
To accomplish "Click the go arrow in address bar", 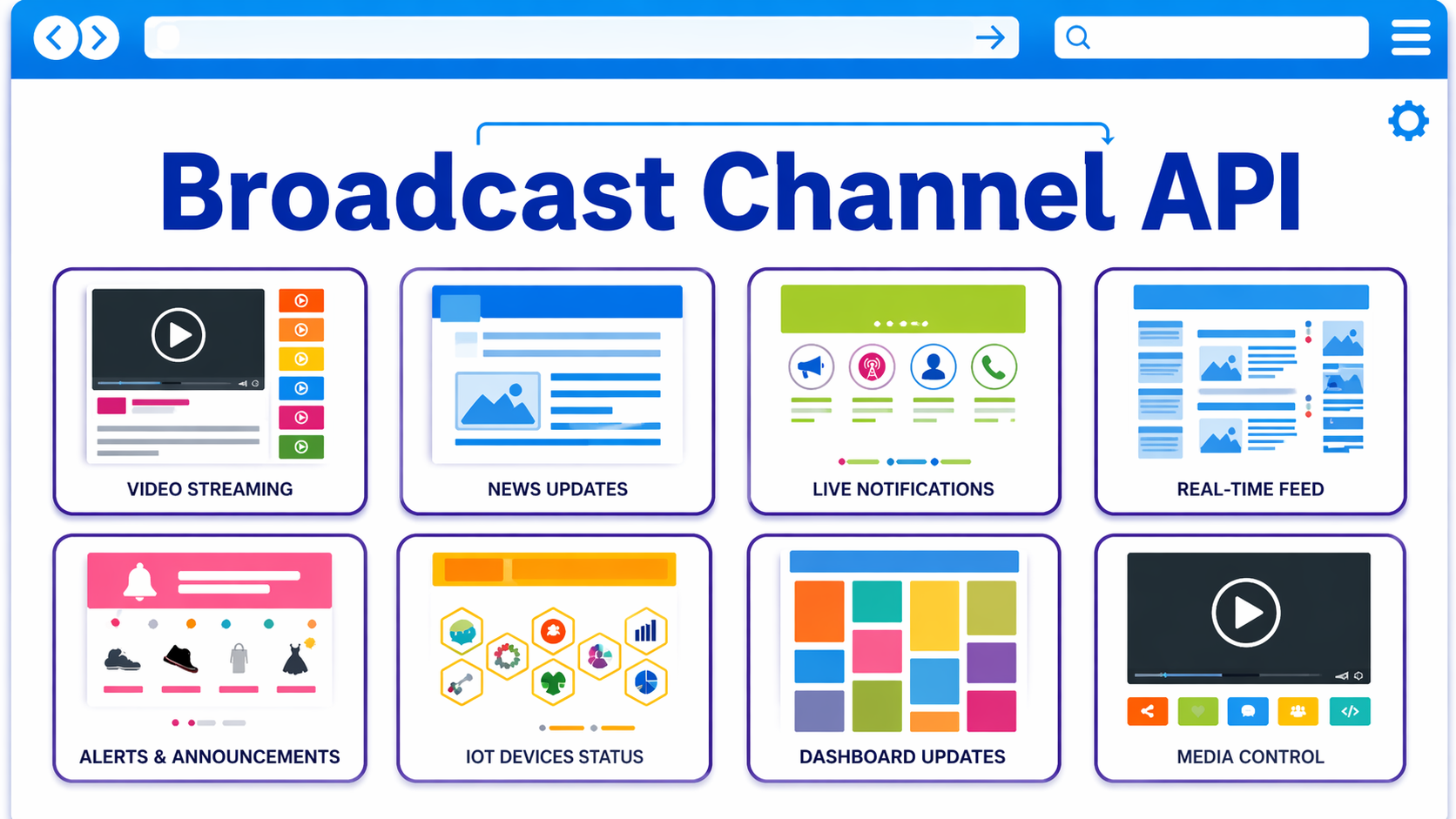I will tap(990, 38).
